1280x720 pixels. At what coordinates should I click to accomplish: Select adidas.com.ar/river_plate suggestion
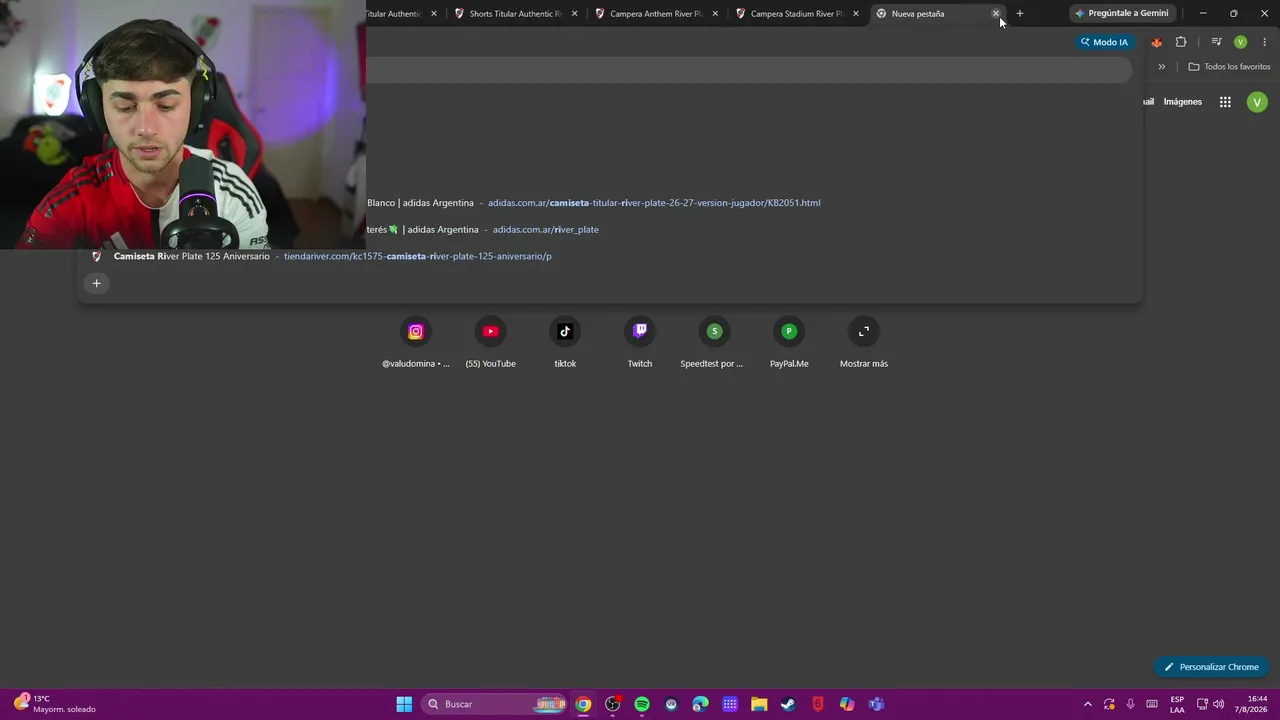pos(610,230)
